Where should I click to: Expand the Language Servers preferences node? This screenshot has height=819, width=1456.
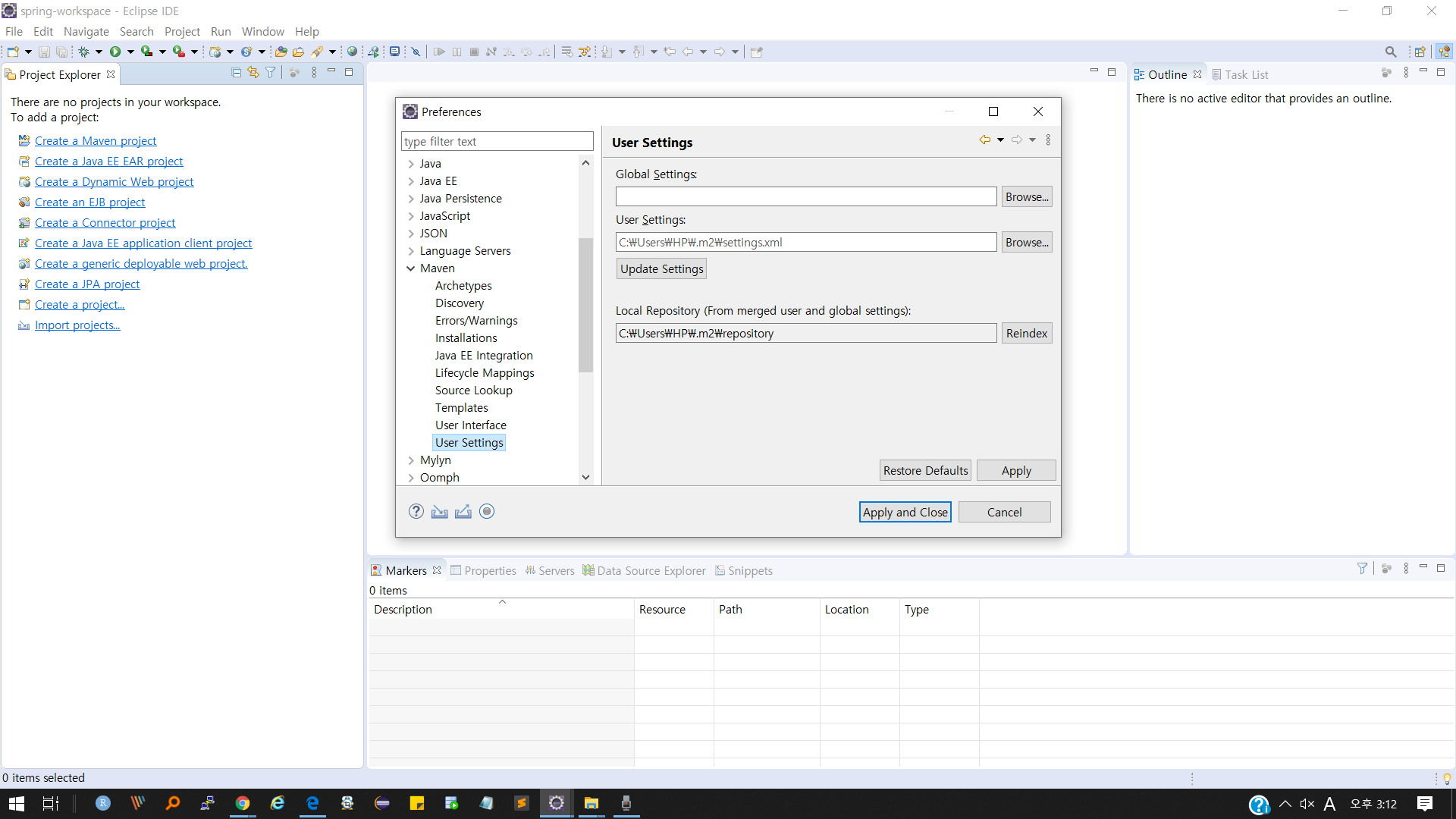[411, 251]
